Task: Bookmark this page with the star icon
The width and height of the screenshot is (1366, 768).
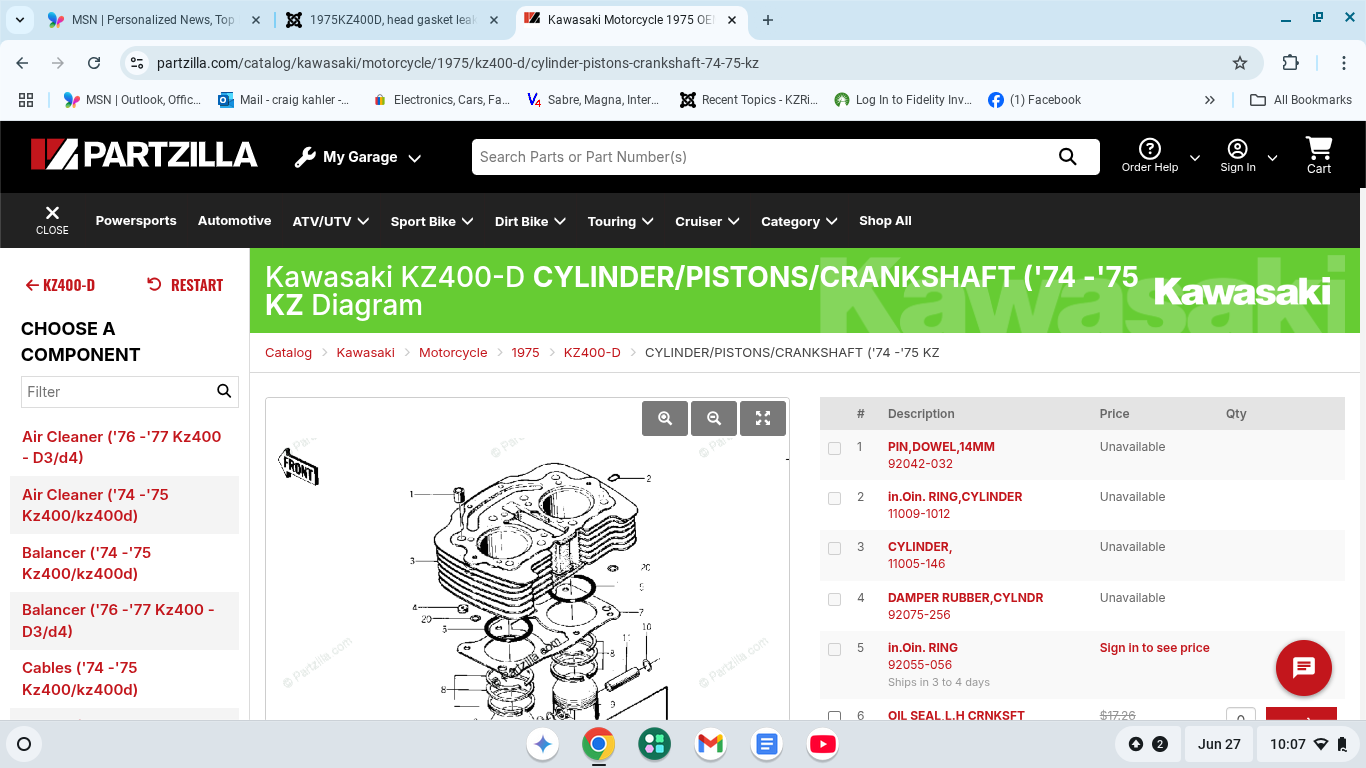Action: click(x=1240, y=63)
